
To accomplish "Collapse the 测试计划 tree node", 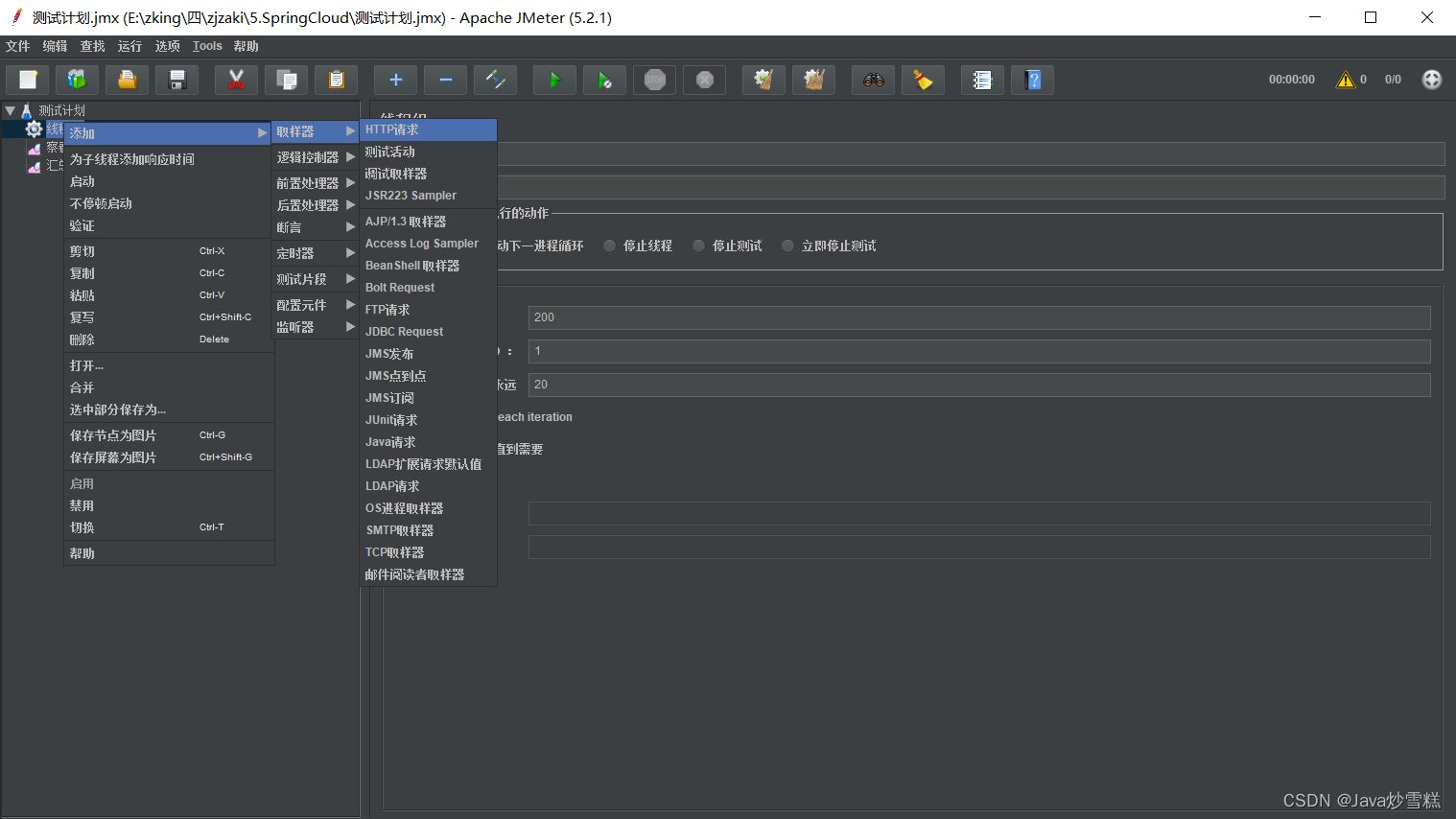I will coord(10,111).
